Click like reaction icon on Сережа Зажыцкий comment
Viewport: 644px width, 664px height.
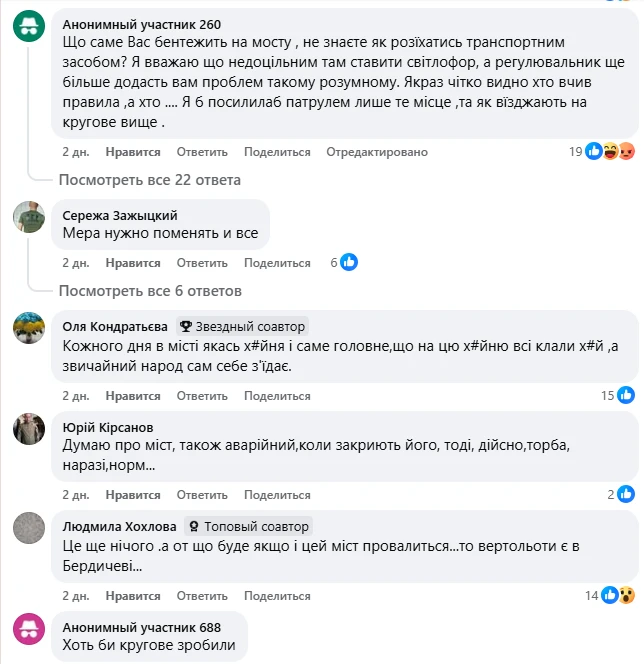point(349,262)
